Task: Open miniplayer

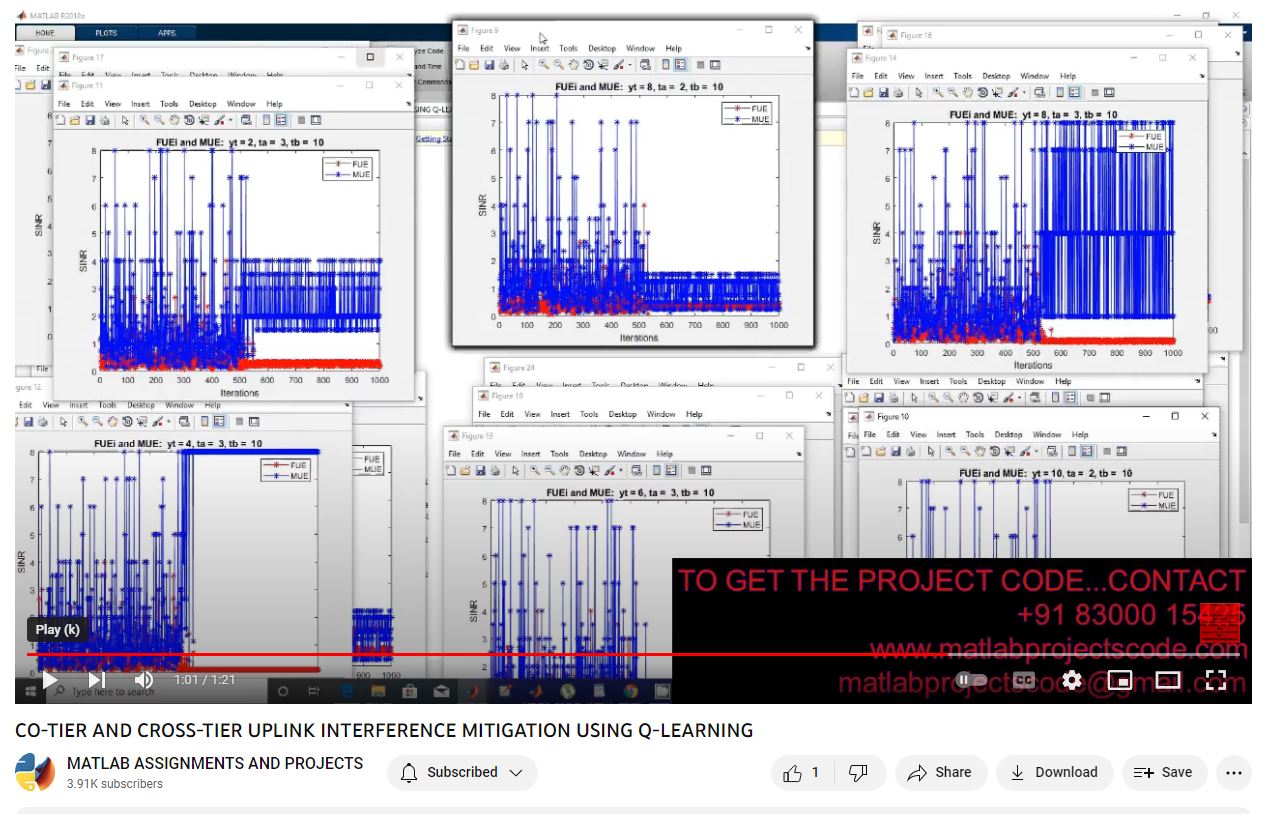Action: tap(1119, 680)
